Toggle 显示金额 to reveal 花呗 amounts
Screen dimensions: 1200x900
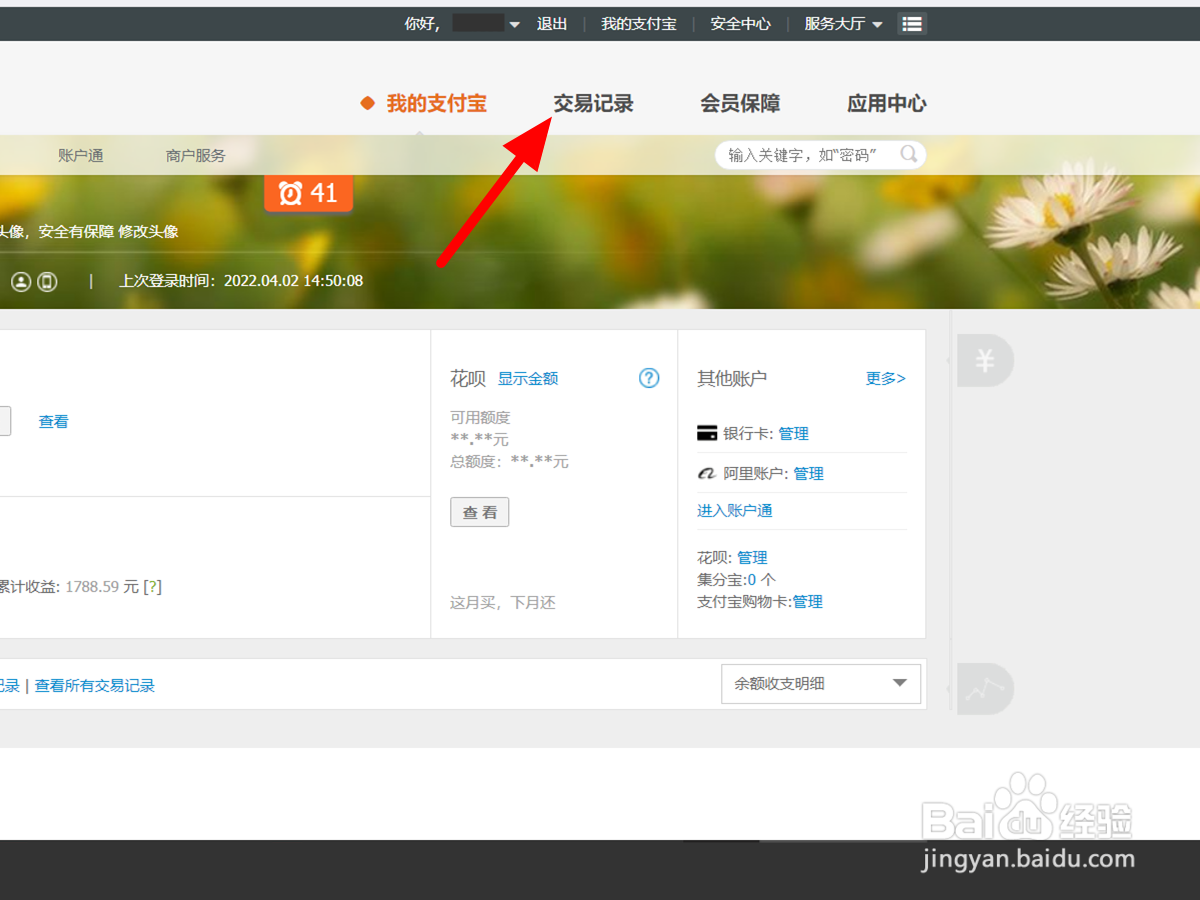528,378
